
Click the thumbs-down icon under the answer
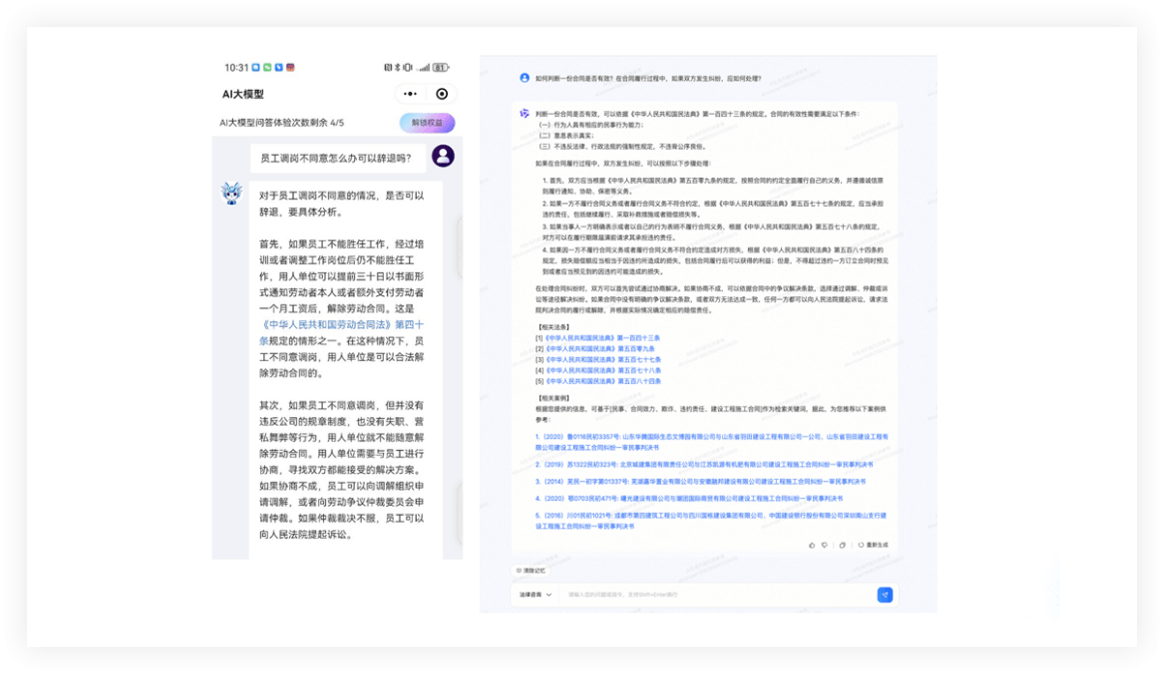pyautogui.click(x=825, y=545)
